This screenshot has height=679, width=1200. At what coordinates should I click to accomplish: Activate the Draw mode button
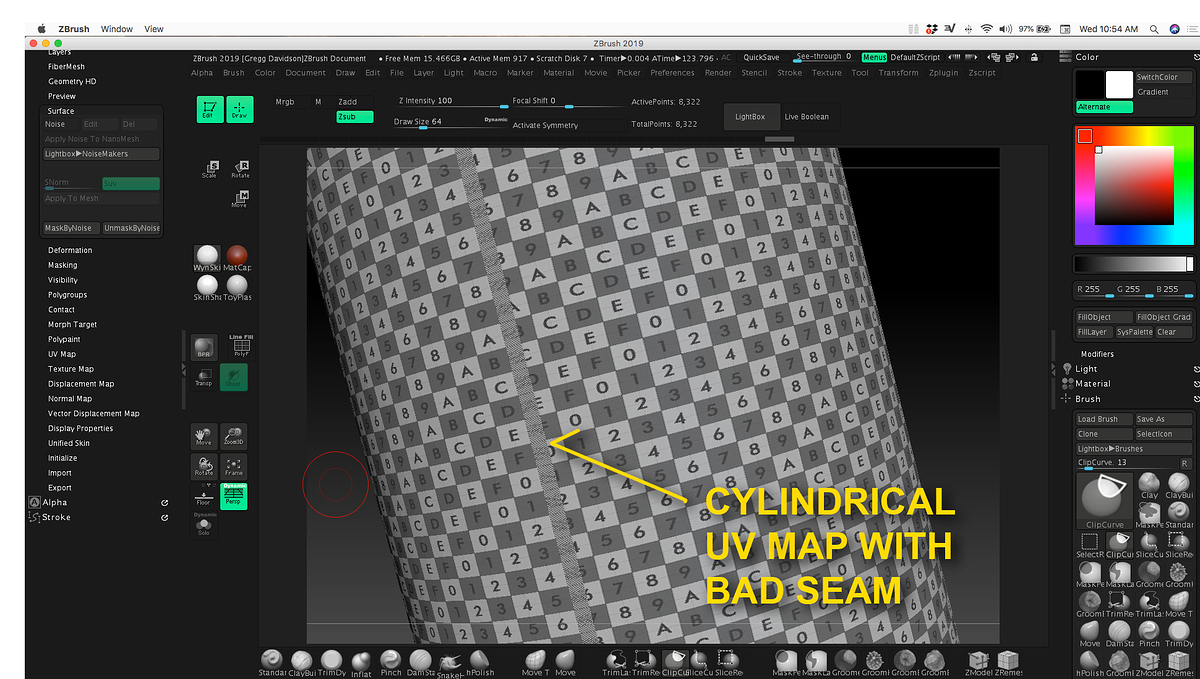(x=240, y=110)
